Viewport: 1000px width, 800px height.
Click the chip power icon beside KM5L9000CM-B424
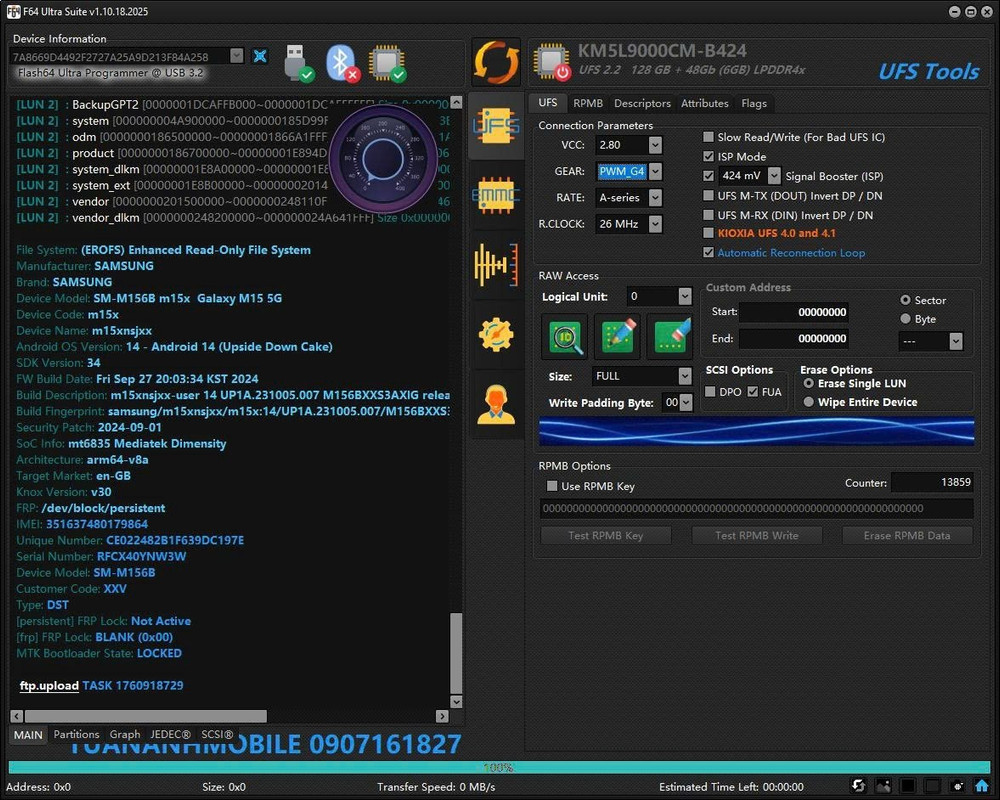552,62
